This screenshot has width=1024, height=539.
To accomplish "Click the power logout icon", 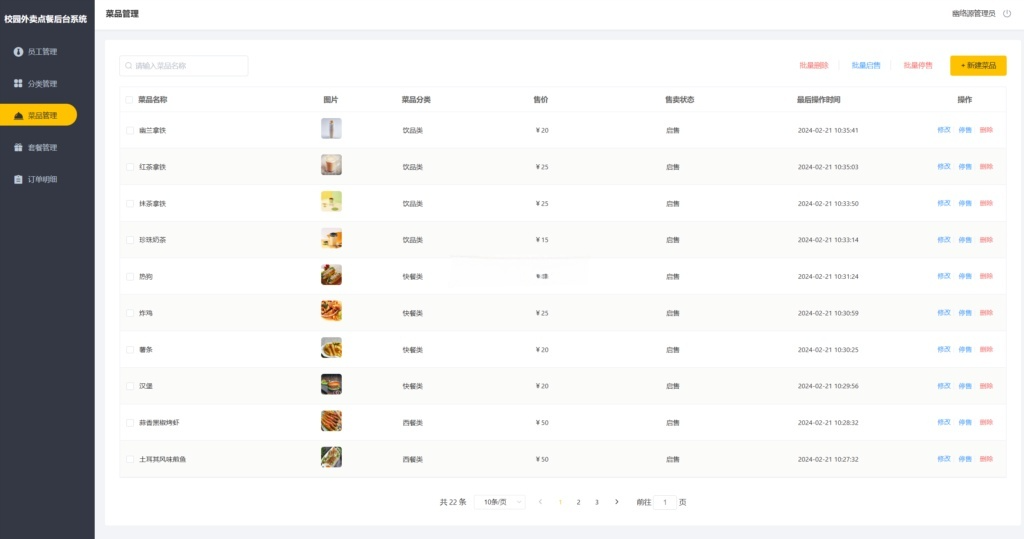I will [x=1007, y=14].
